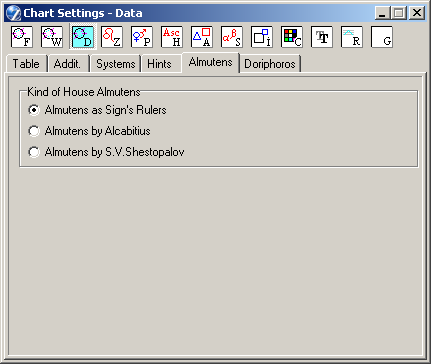
Task: Open the T fonts settings icon
Action: click(x=322, y=37)
